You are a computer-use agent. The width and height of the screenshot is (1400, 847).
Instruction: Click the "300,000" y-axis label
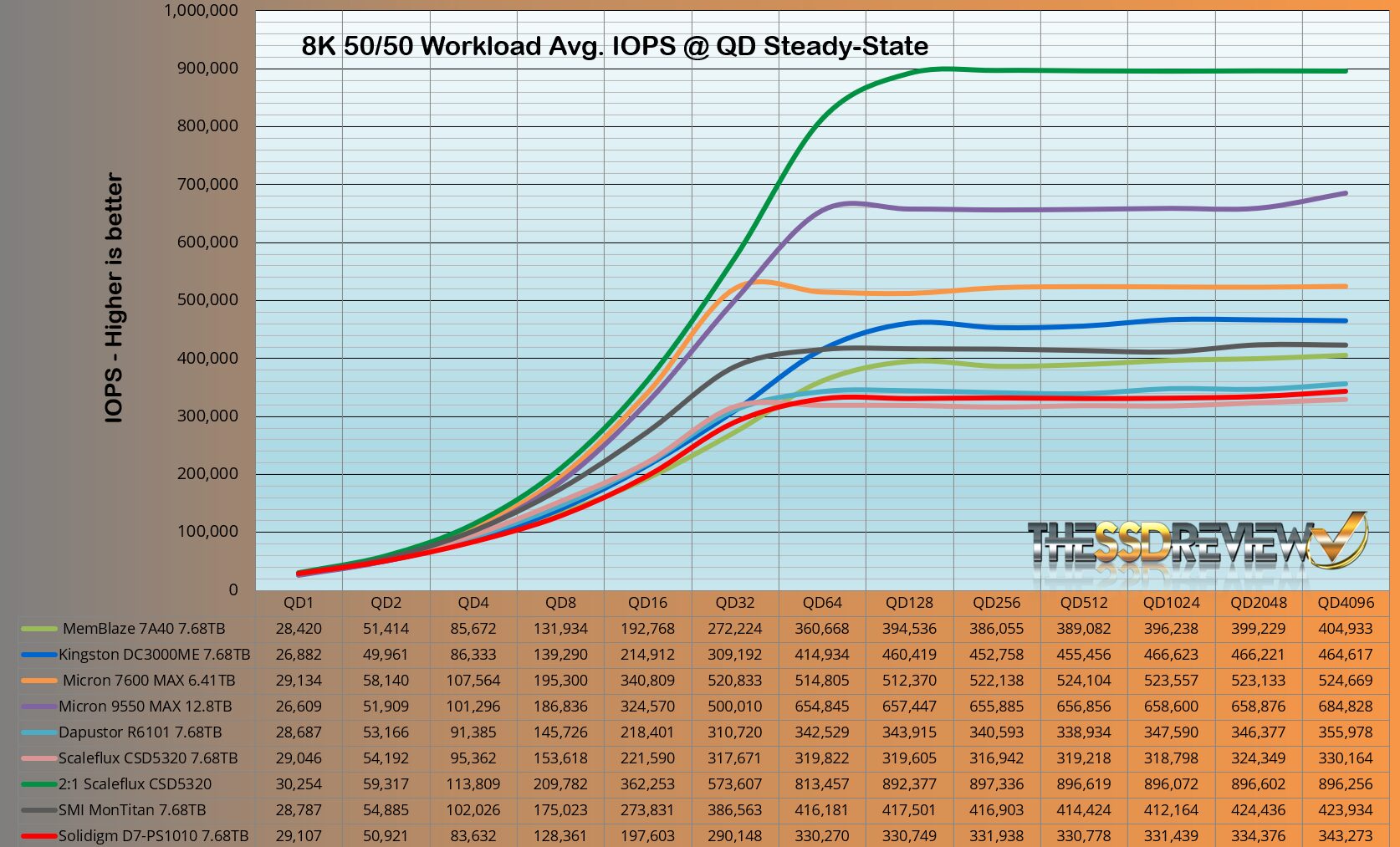(x=207, y=416)
